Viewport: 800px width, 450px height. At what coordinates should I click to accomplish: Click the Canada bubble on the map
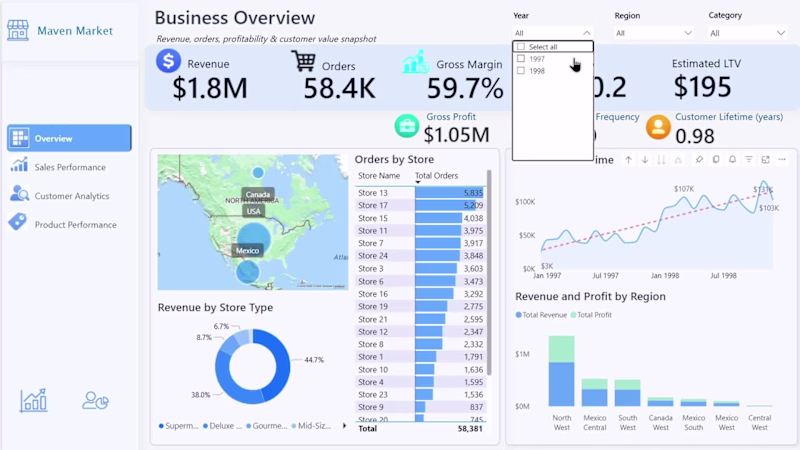click(x=258, y=172)
